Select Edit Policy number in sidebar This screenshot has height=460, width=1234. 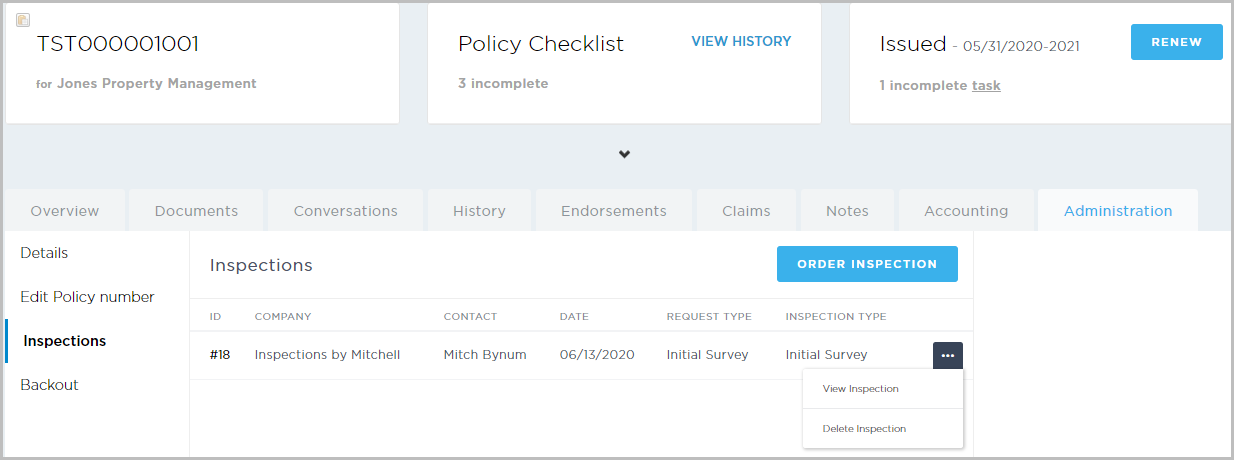87,297
